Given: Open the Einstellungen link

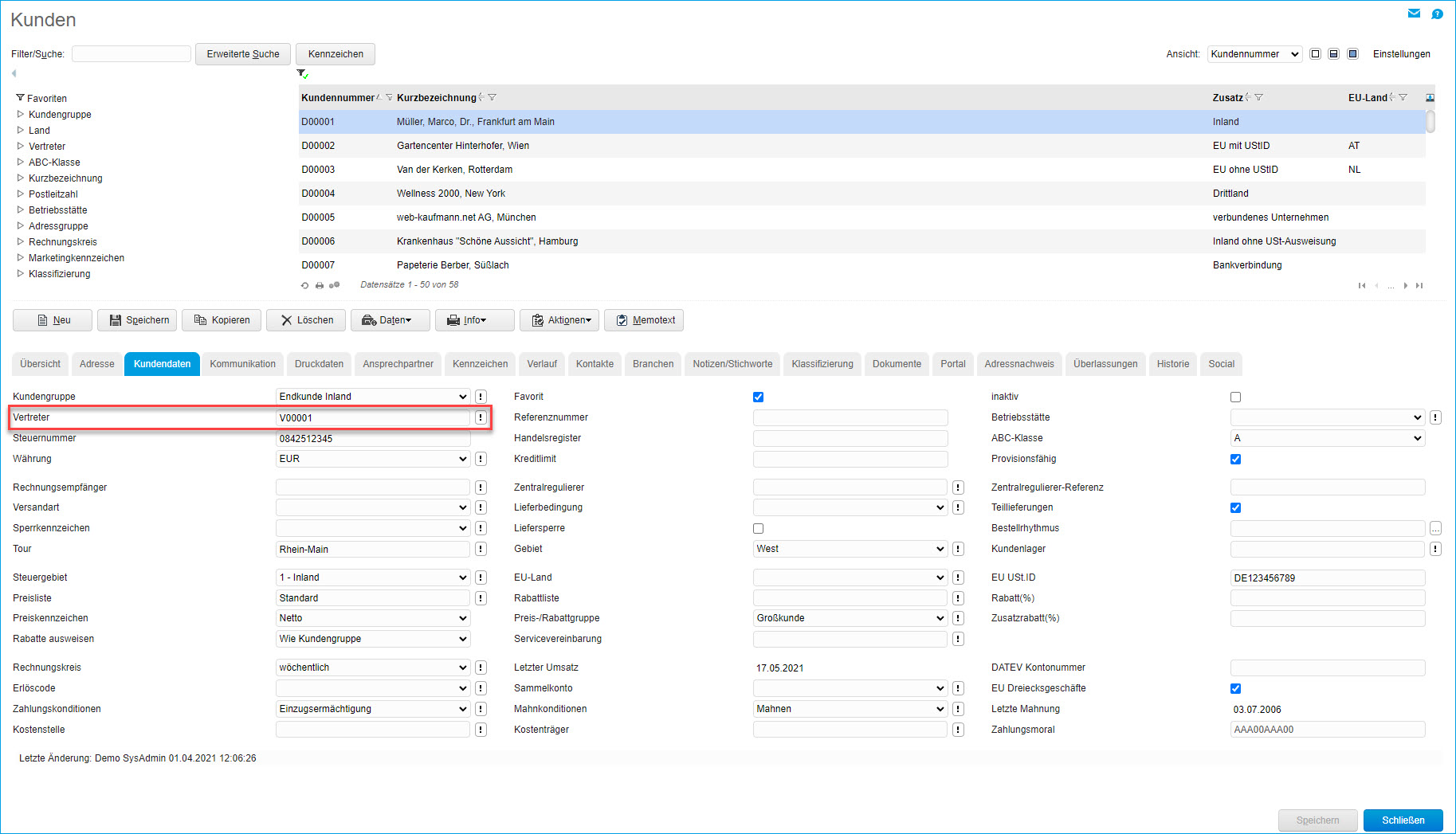Looking at the screenshot, I should pyautogui.click(x=1402, y=54).
